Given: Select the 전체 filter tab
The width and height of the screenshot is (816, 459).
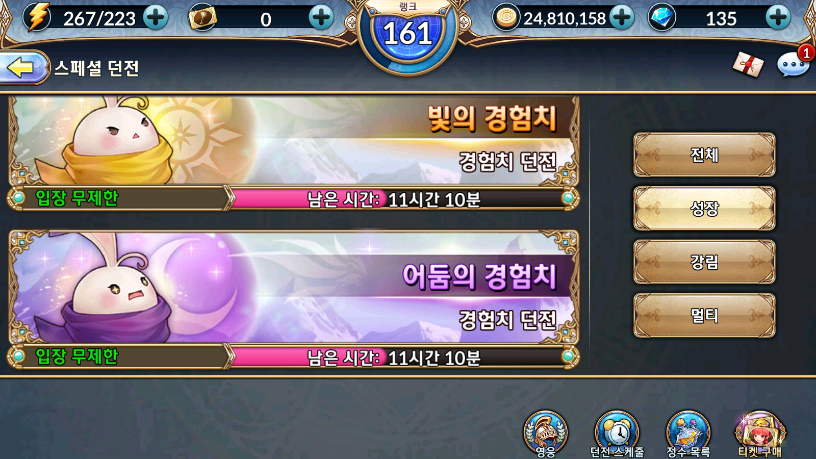Looking at the screenshot, I should (x=704, y=155).
